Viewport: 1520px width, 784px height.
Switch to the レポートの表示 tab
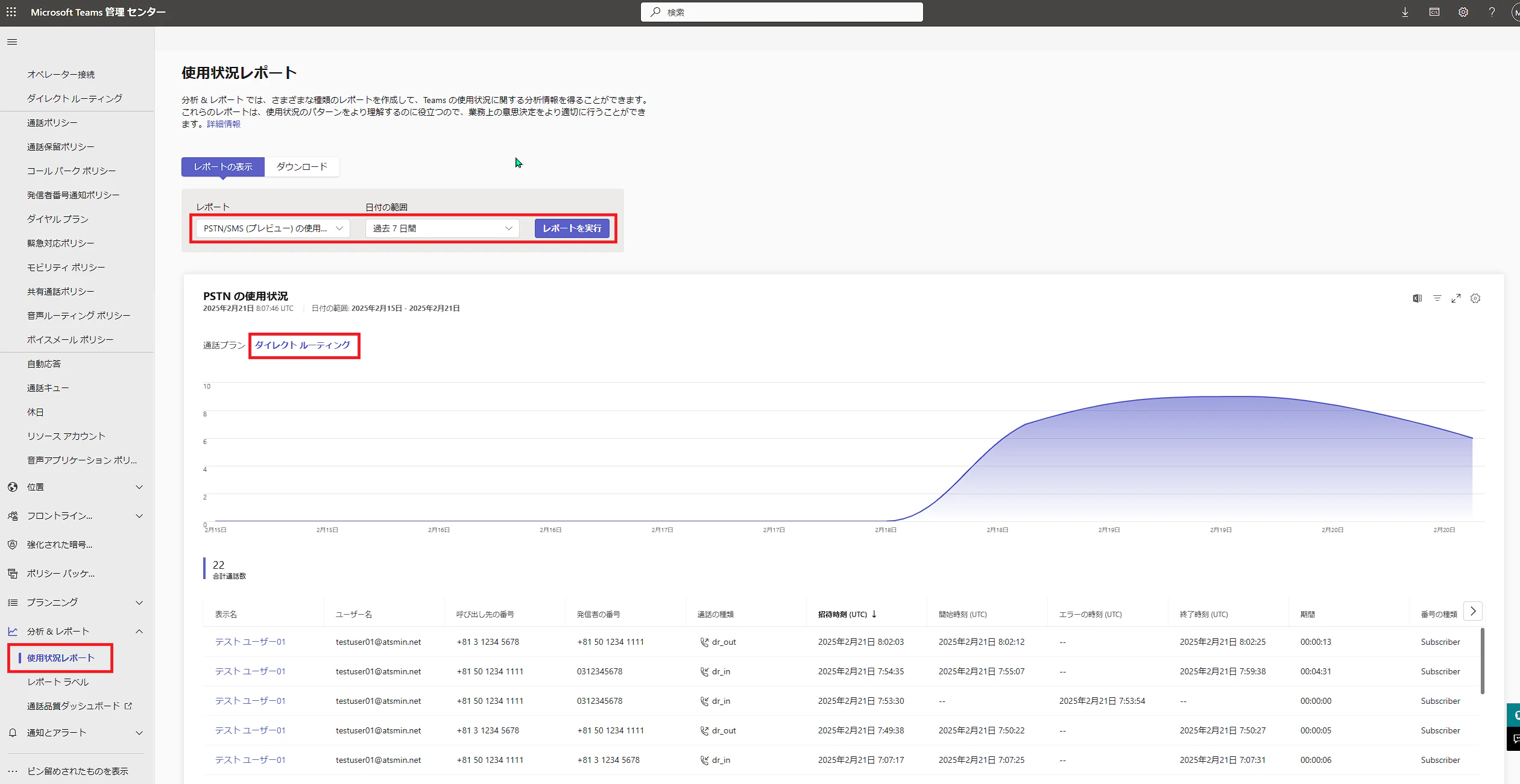[x=223, y=167]
